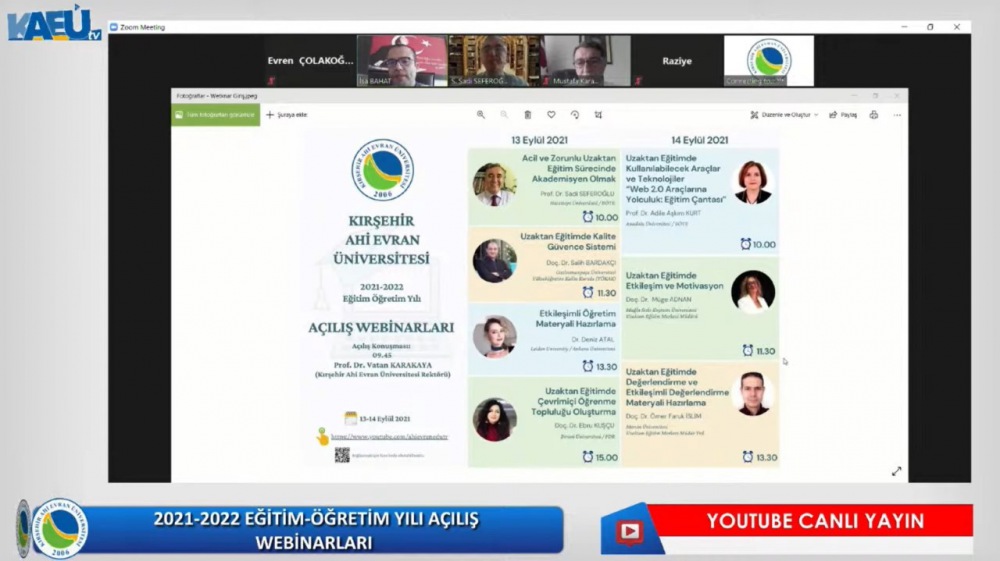Screen dimensions: 1000x561
Task: Select İsa BAHAT participant video
Action: coord(402,61)
